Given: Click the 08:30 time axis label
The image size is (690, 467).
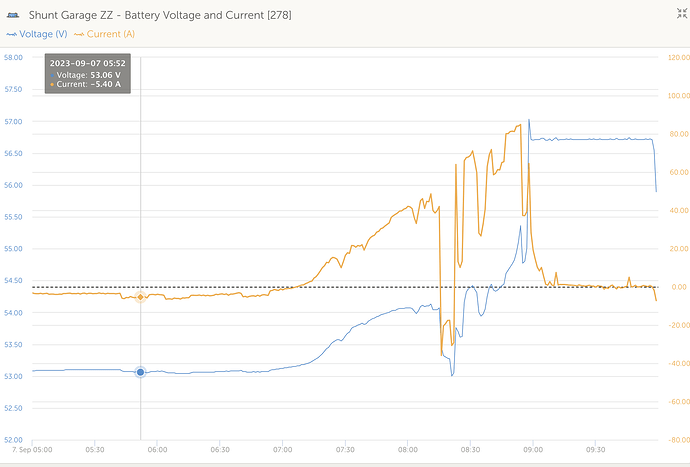Looking at the screenshot, I should pos(470,450).
